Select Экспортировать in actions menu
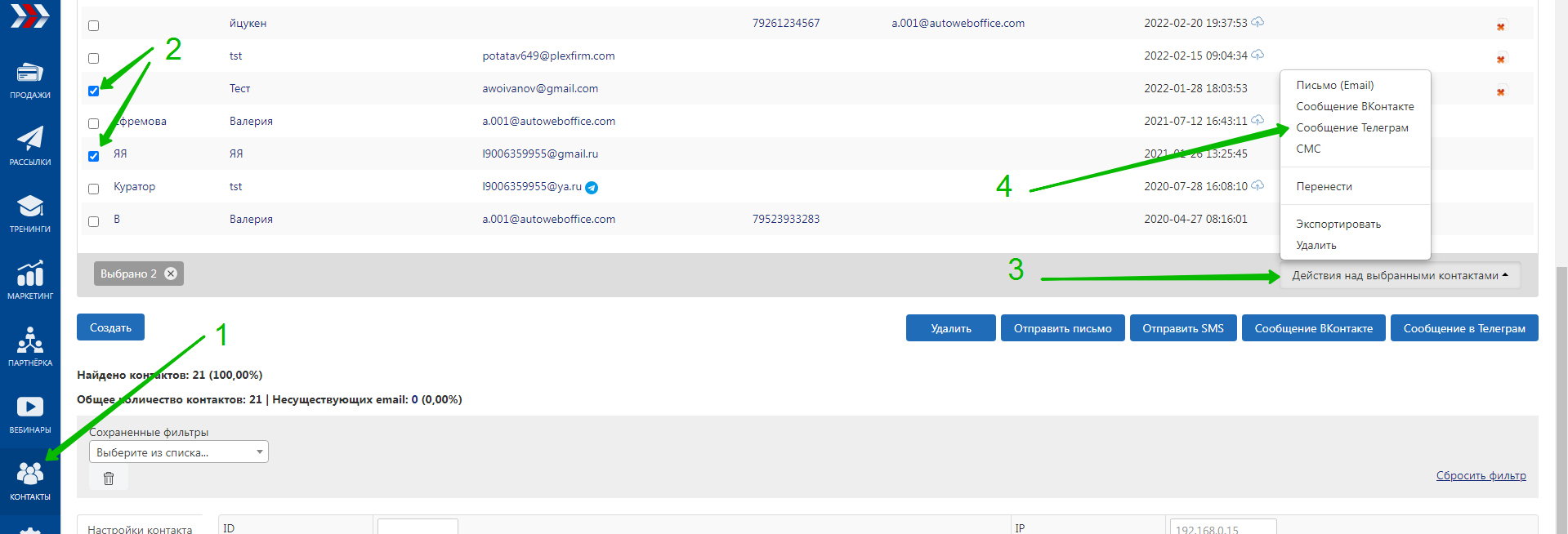This screenshot has width=1568, height=534. 1338,225
